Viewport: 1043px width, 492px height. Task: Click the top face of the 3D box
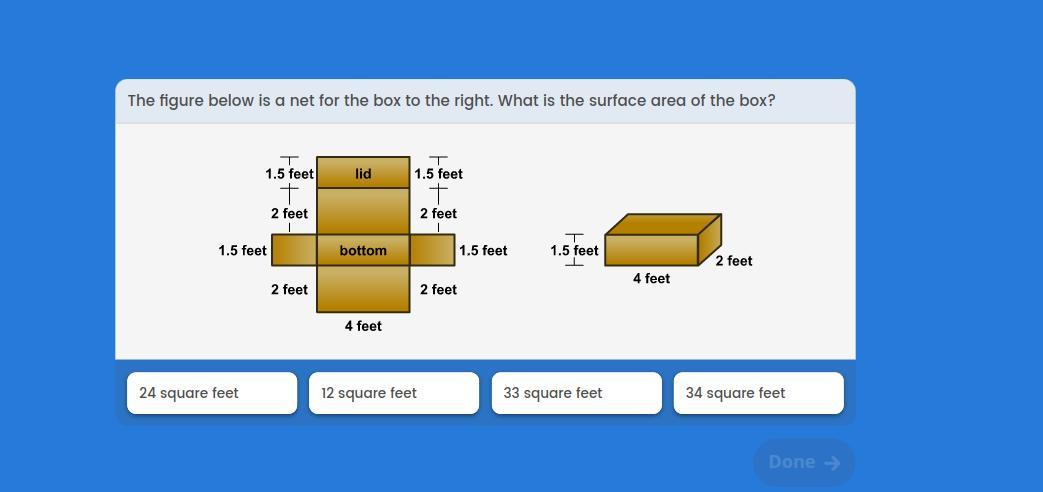tap(663, 224)
